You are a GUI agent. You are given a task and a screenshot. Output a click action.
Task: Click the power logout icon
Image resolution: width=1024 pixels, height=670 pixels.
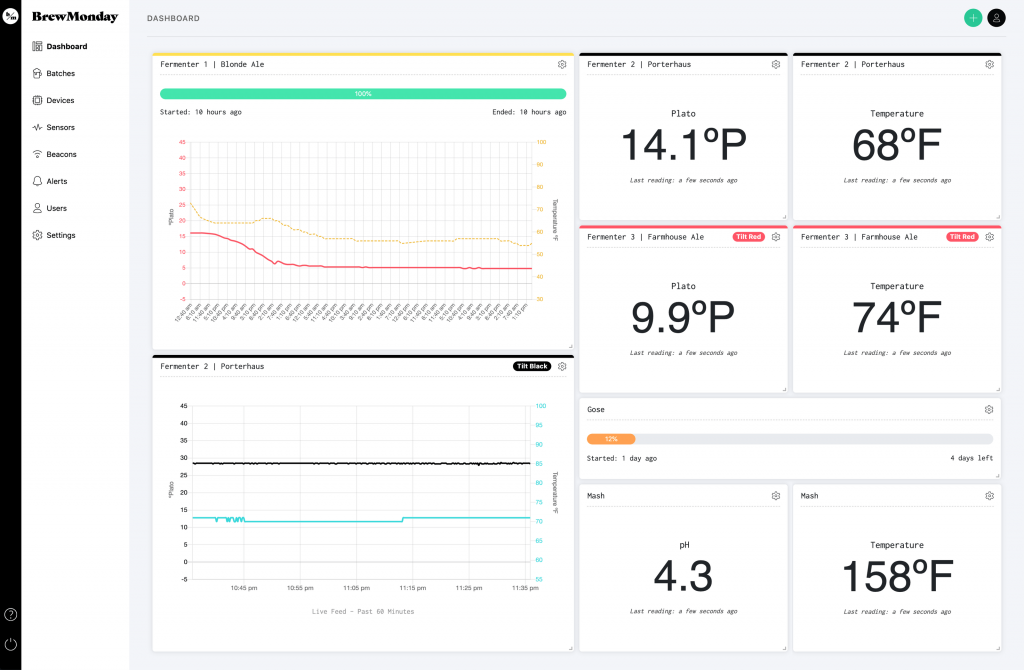point(11,645)
